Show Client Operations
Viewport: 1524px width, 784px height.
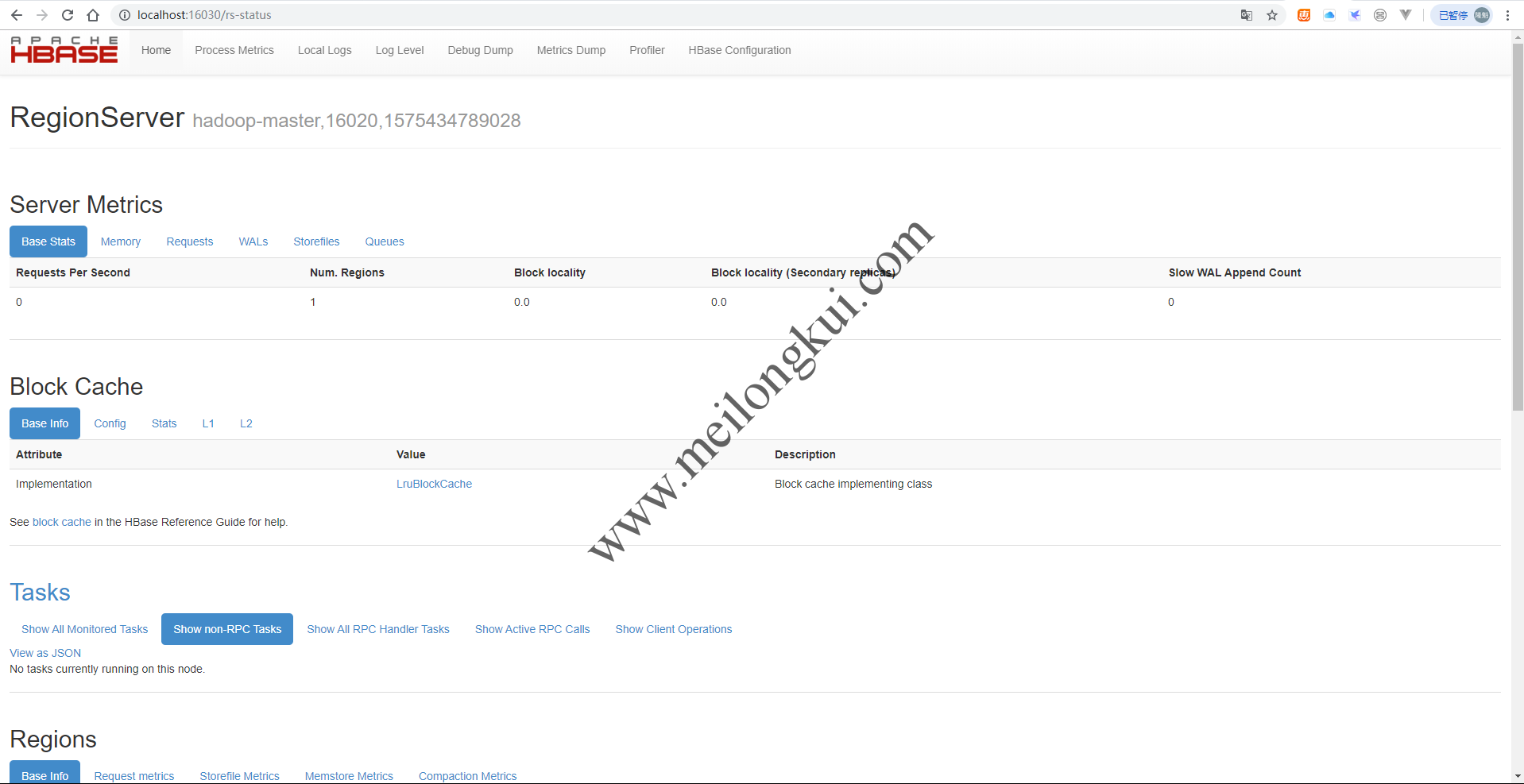click(x=674, y=629)
